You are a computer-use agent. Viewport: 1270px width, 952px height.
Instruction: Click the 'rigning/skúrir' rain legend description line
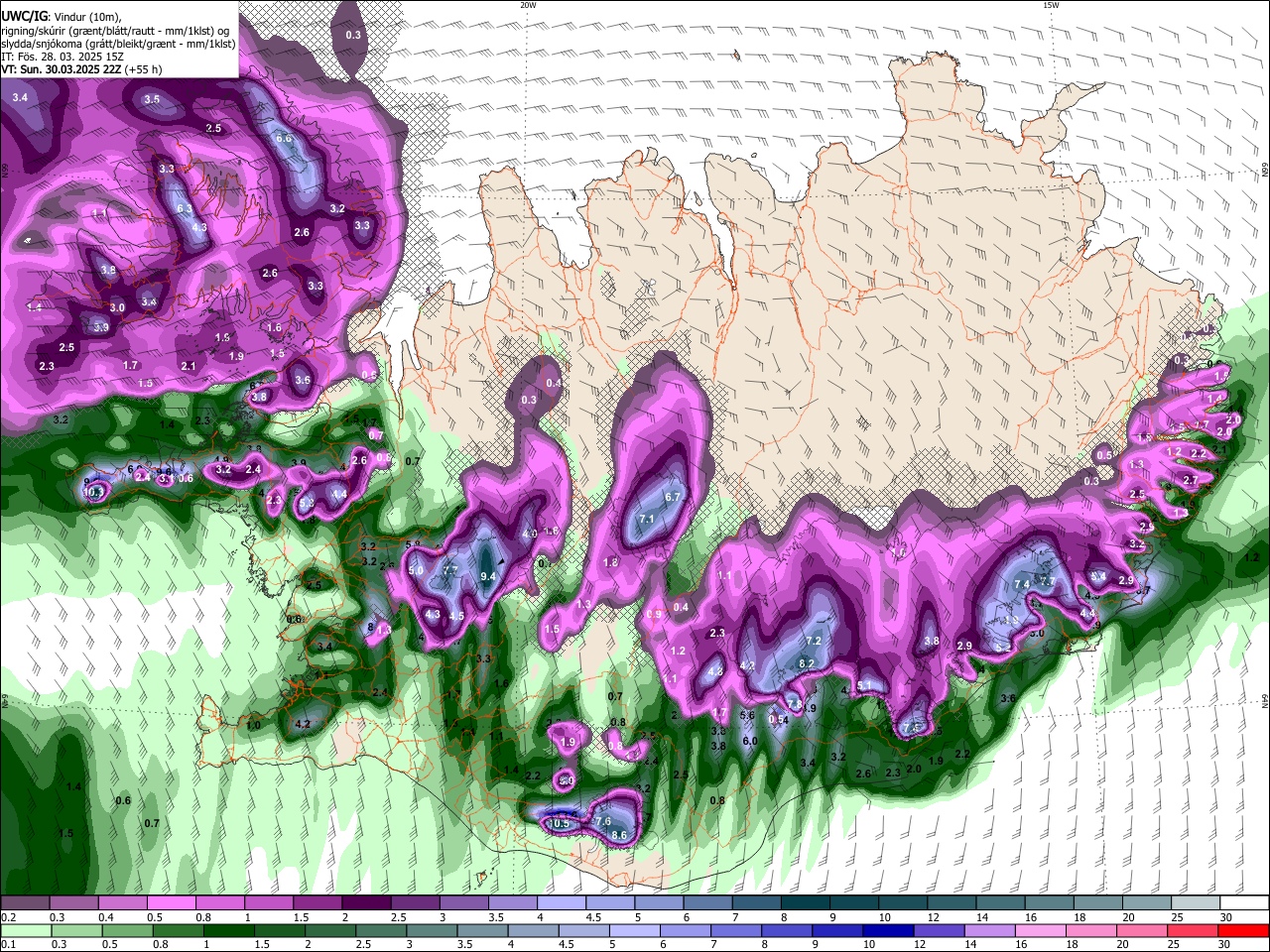[114, 31]
